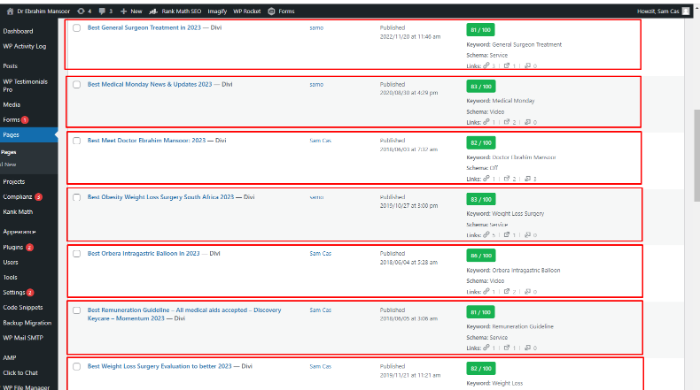Viewport: 700px width, 390px height.
Task: Open Best Orbera Intragastric Balloon in 2023 link
Action: (143, 253)
